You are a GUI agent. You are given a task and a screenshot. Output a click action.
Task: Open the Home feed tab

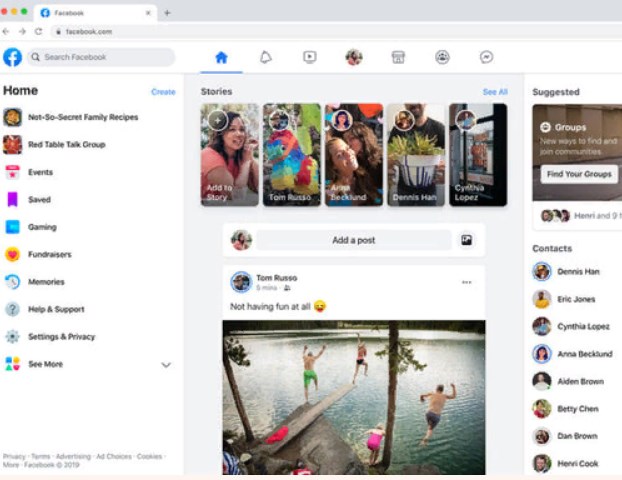pyautogui.click(x=221, y=58)
